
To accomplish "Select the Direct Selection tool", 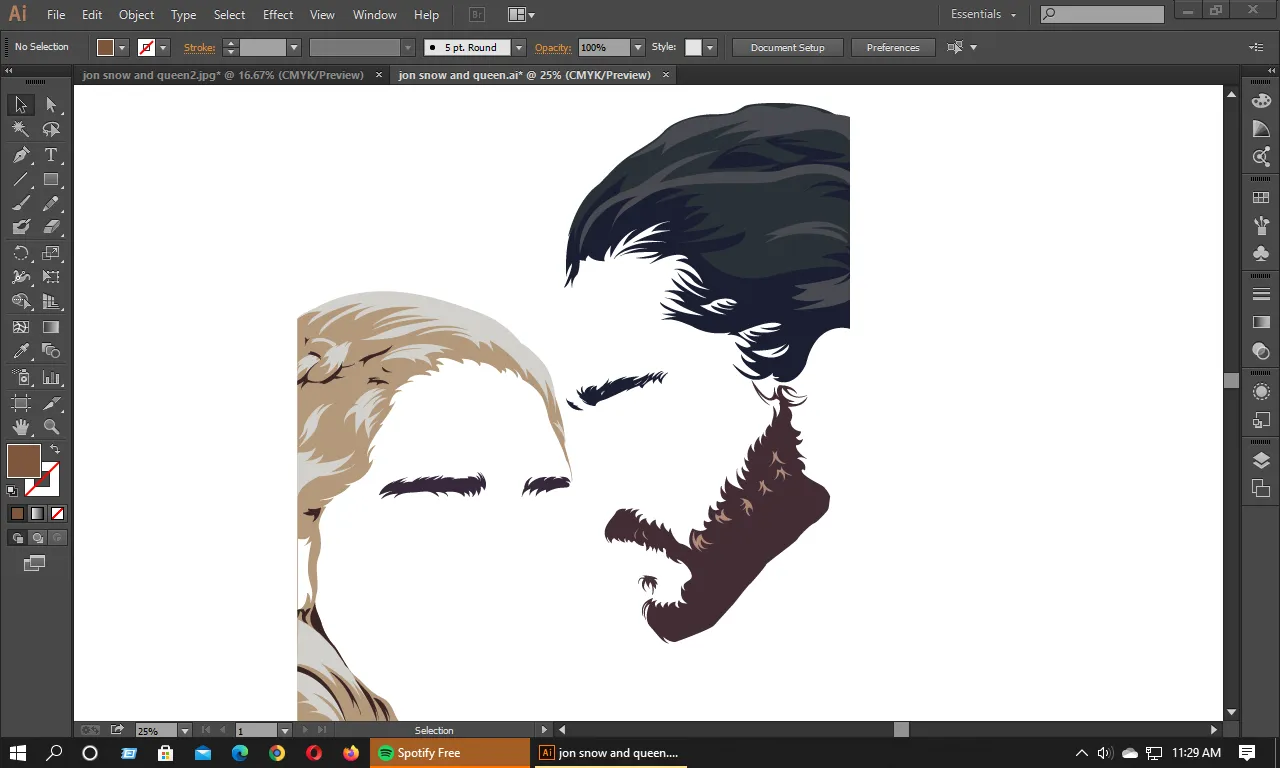I will (51, 105).
